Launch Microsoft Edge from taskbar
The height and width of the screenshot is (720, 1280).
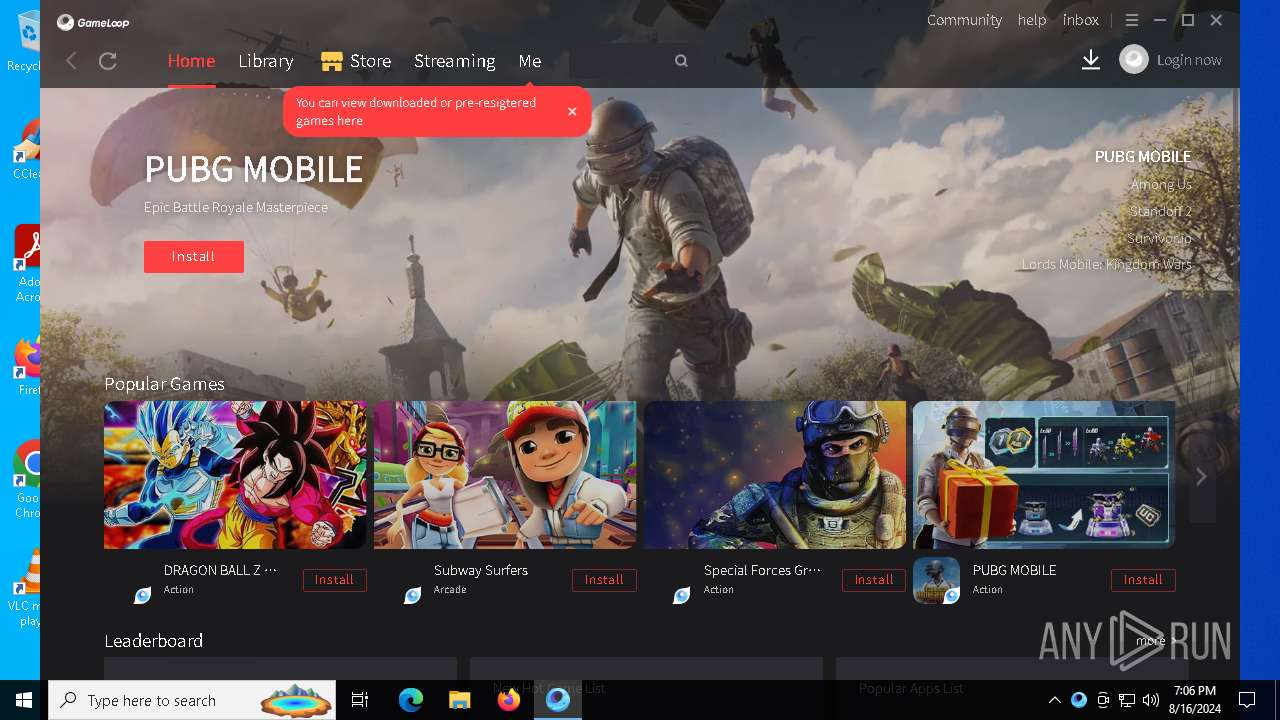pos(411,700)
